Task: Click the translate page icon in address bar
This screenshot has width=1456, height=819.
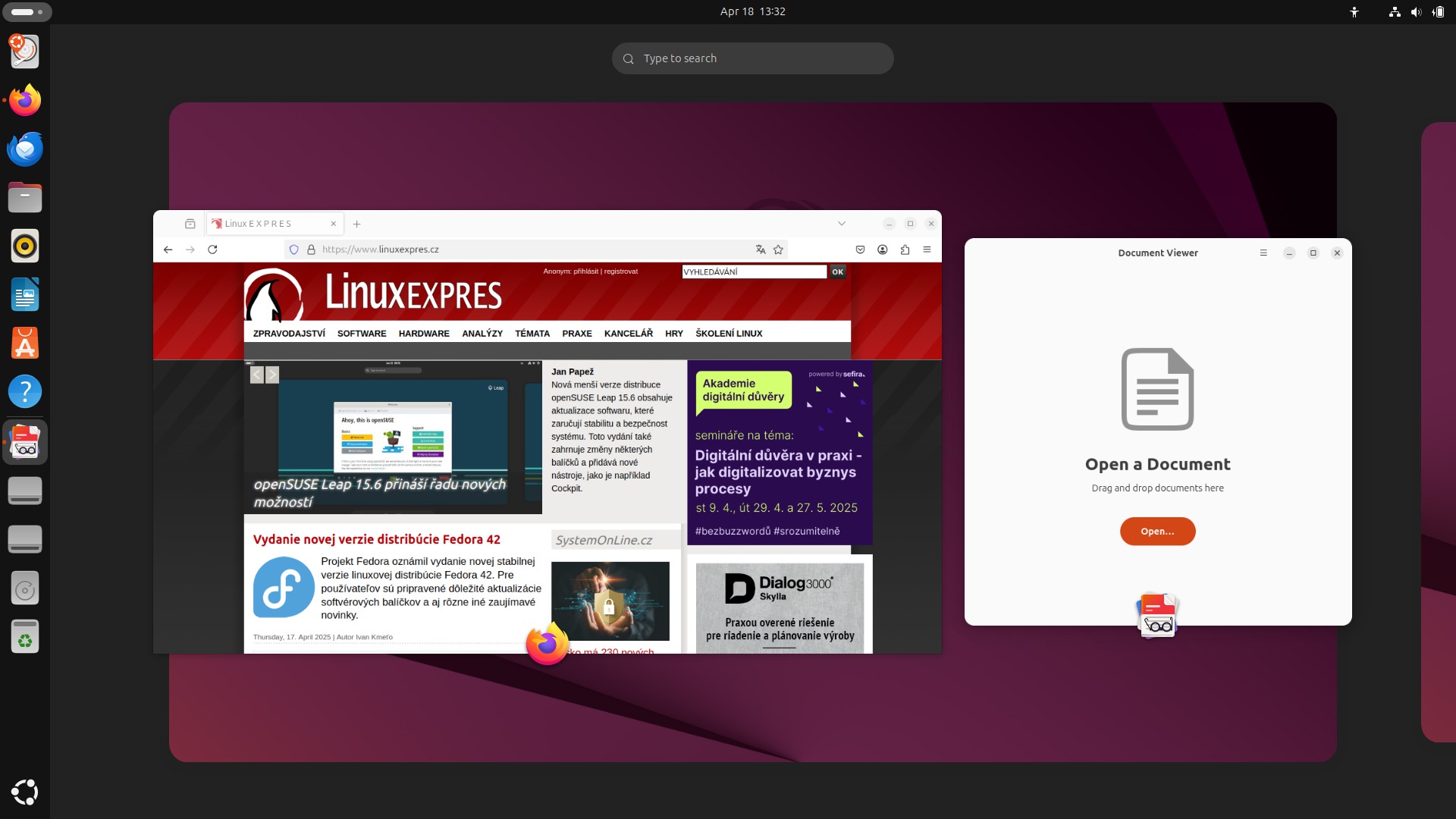Action: click(x=761, y=249)
